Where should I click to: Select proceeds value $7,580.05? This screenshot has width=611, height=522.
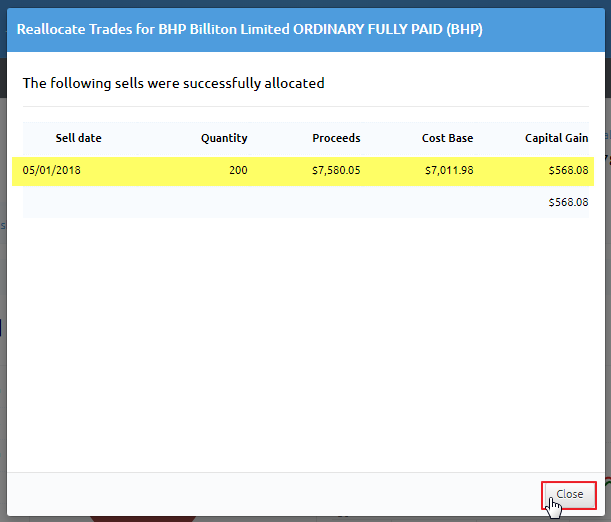336,170
